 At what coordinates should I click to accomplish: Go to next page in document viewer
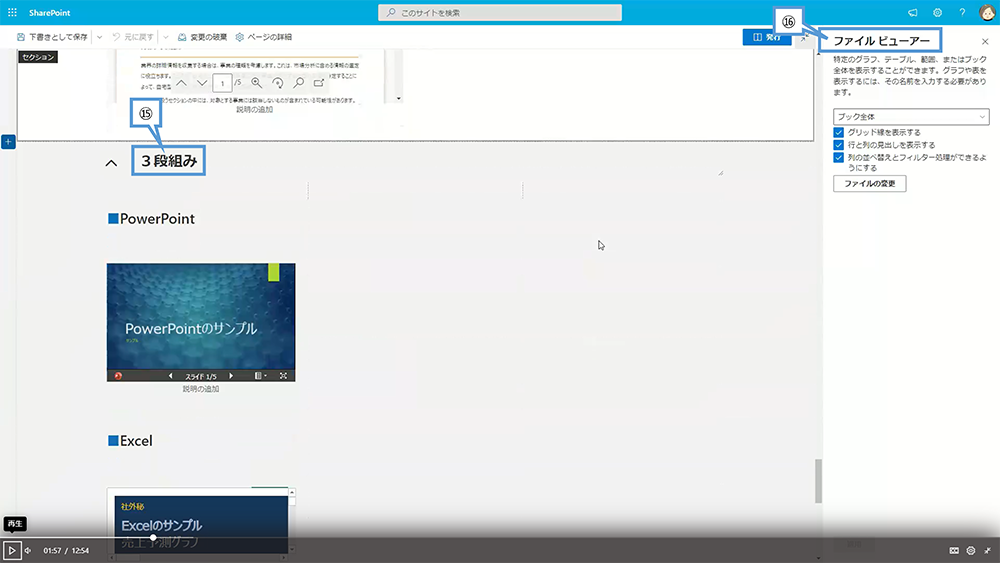tap(202, 83)
